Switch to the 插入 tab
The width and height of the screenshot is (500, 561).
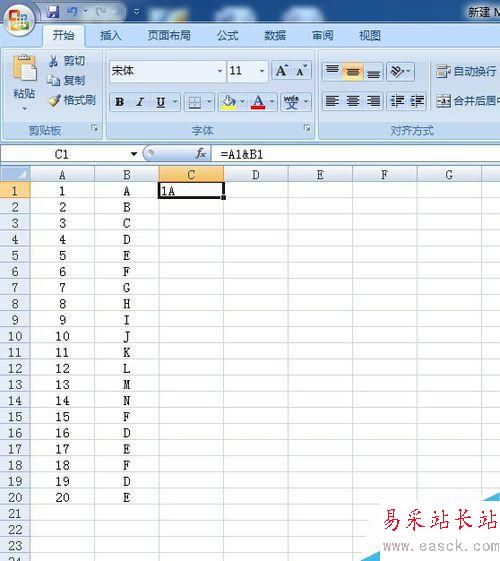111,35
